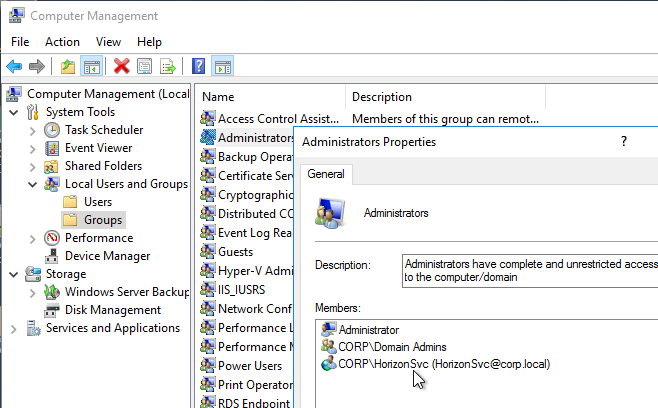
Task: Click the red Delete X toolbar icon
Action: 122,66
